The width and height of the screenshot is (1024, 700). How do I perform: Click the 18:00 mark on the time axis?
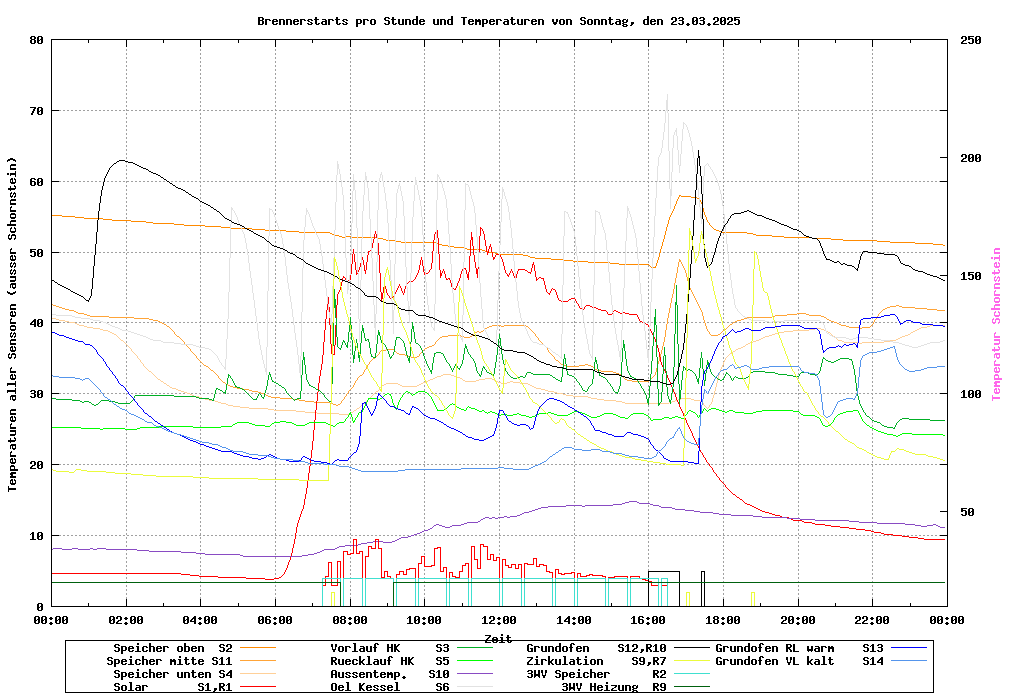(x=722, y=620)
